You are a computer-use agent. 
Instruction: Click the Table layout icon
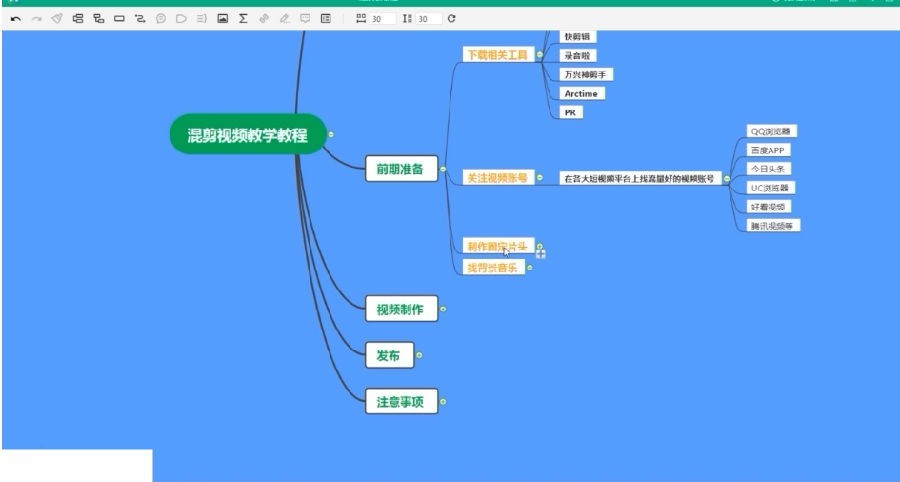[325, 18]
